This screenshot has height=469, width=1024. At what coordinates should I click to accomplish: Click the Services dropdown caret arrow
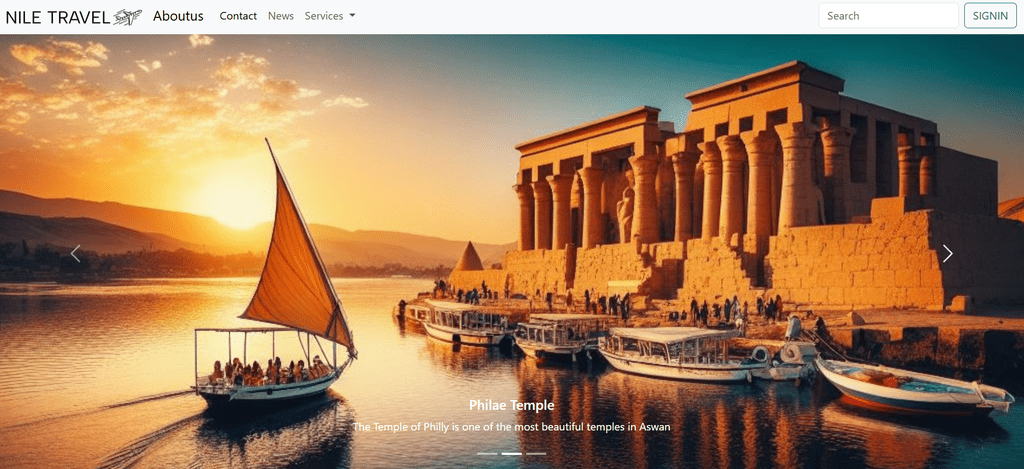click(353, 16)
